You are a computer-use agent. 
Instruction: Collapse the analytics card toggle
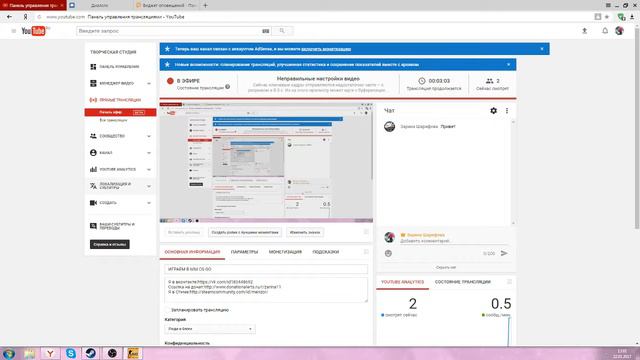click(x=509, y=282)
